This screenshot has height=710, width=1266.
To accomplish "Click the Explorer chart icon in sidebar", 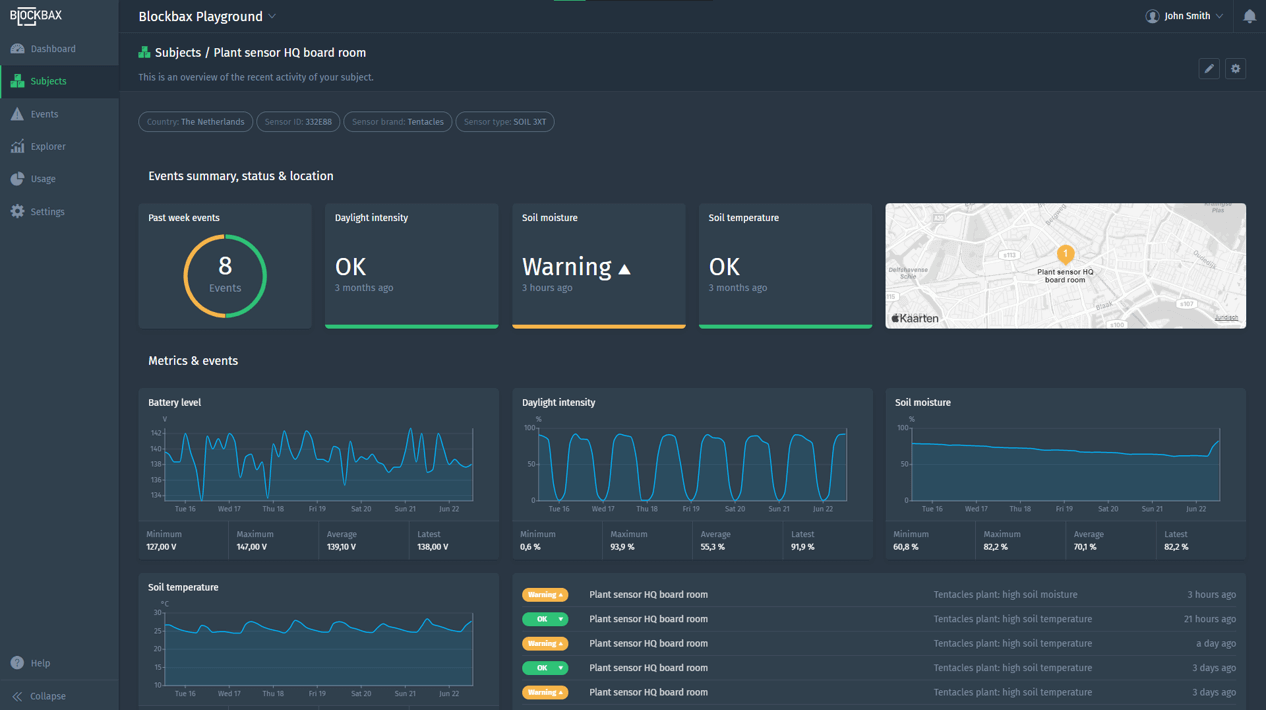I will 17,147.
